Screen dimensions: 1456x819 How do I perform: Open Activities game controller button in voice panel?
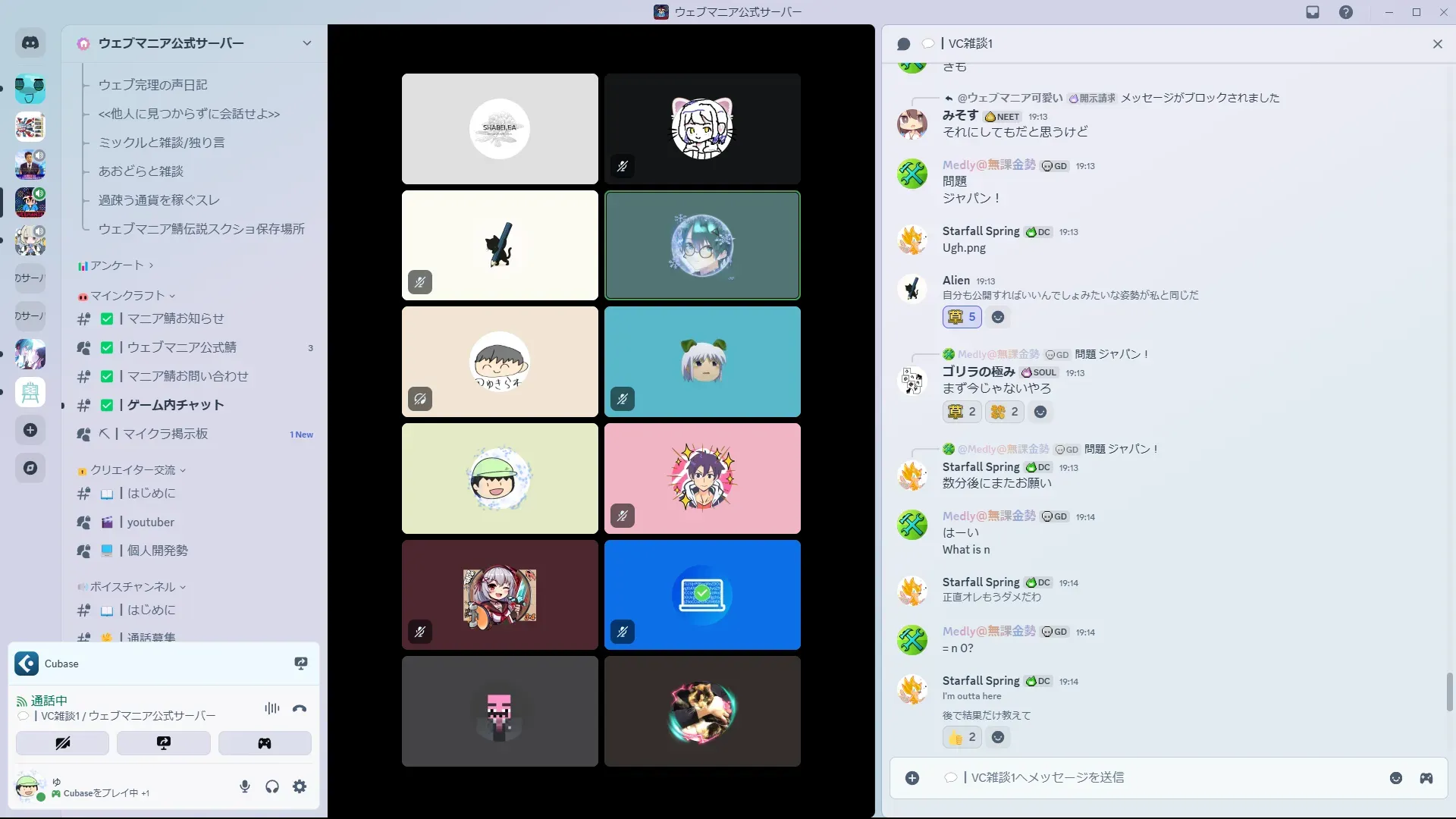265,743
